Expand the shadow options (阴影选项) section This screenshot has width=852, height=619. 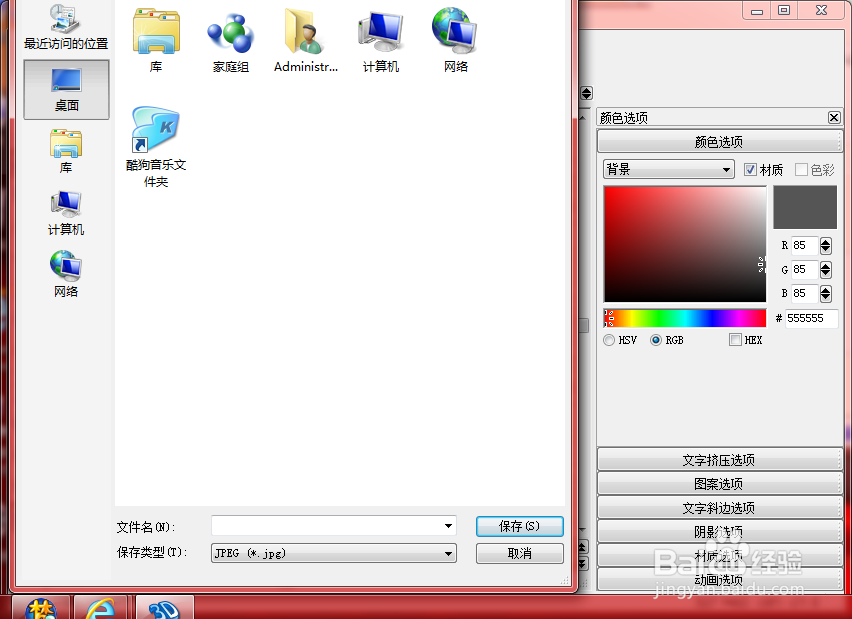[719, 532]
